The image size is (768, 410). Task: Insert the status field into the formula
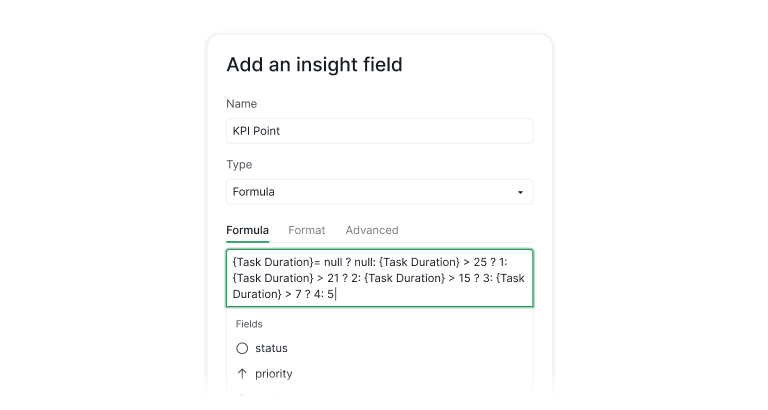click(x=271, y=348)
